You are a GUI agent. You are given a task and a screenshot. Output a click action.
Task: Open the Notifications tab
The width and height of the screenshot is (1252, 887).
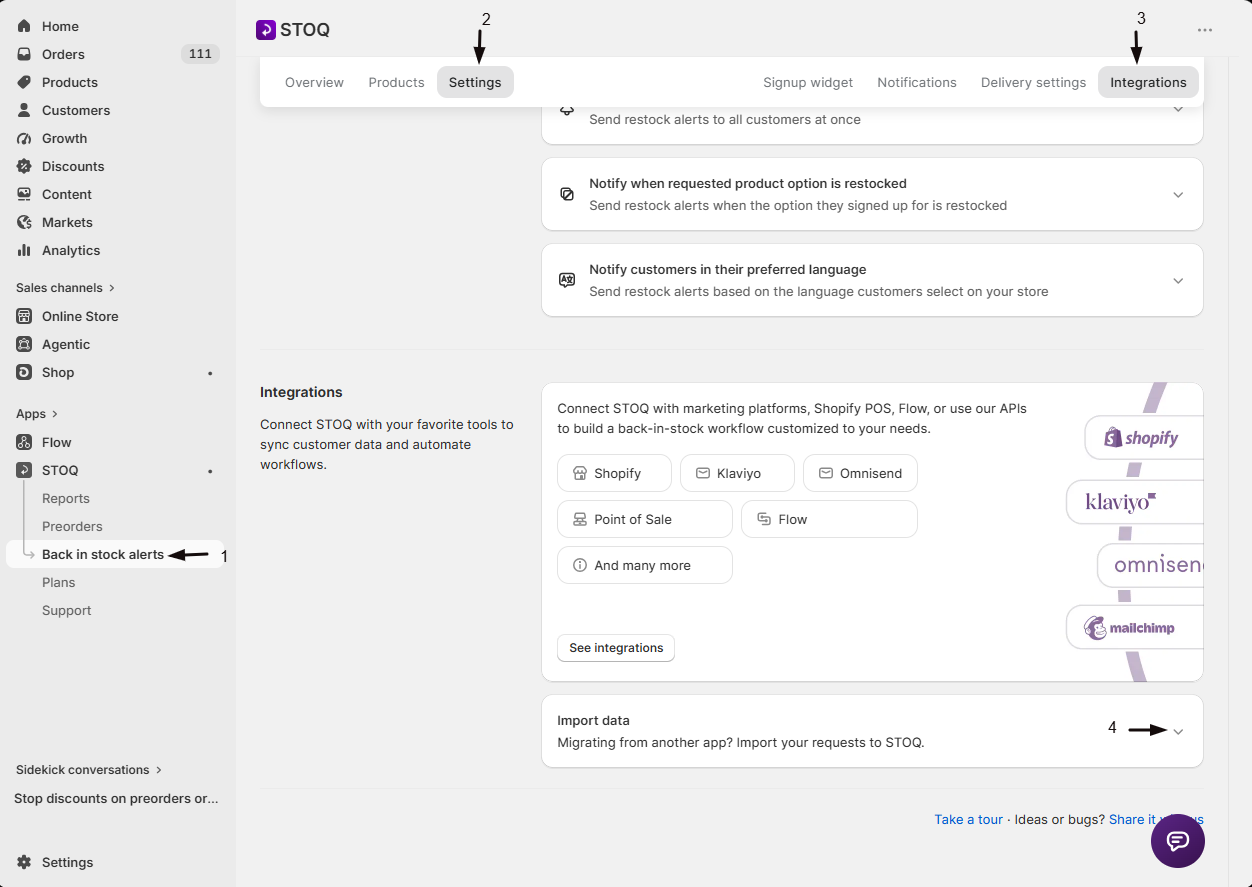click(x=917, y=82)
